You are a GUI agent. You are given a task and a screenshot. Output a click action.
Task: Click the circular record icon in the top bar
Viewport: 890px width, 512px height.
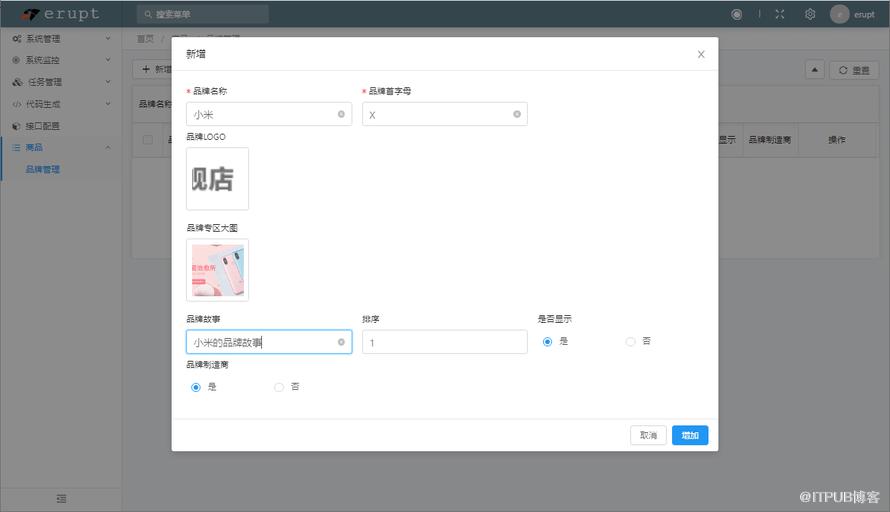point(736,14)
